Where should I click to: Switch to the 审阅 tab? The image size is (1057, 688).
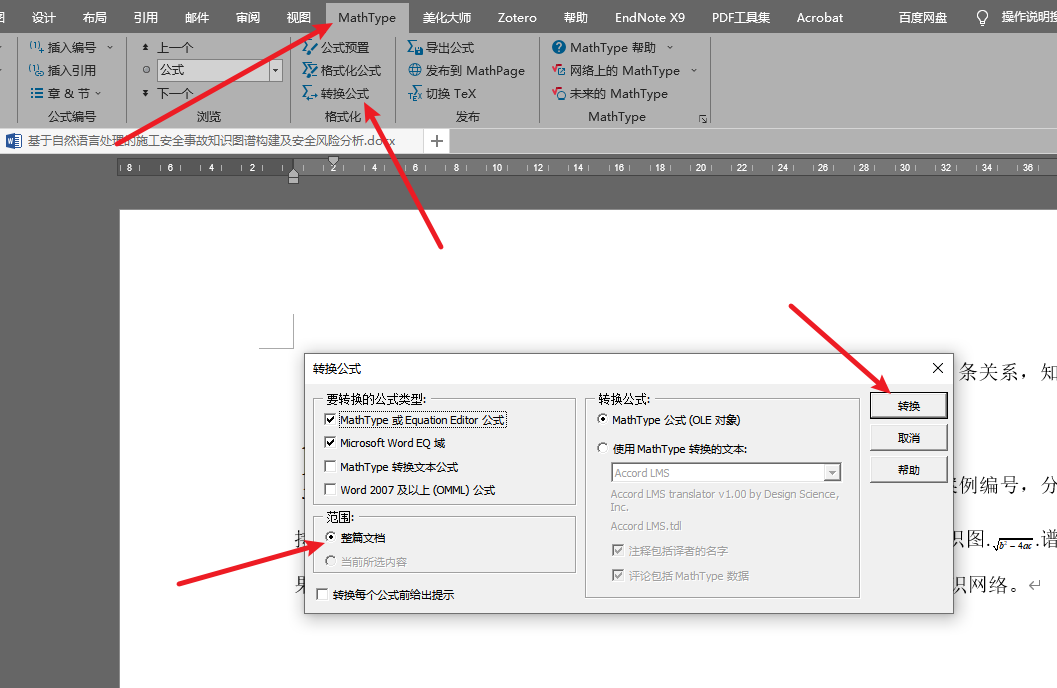point(248,18)
